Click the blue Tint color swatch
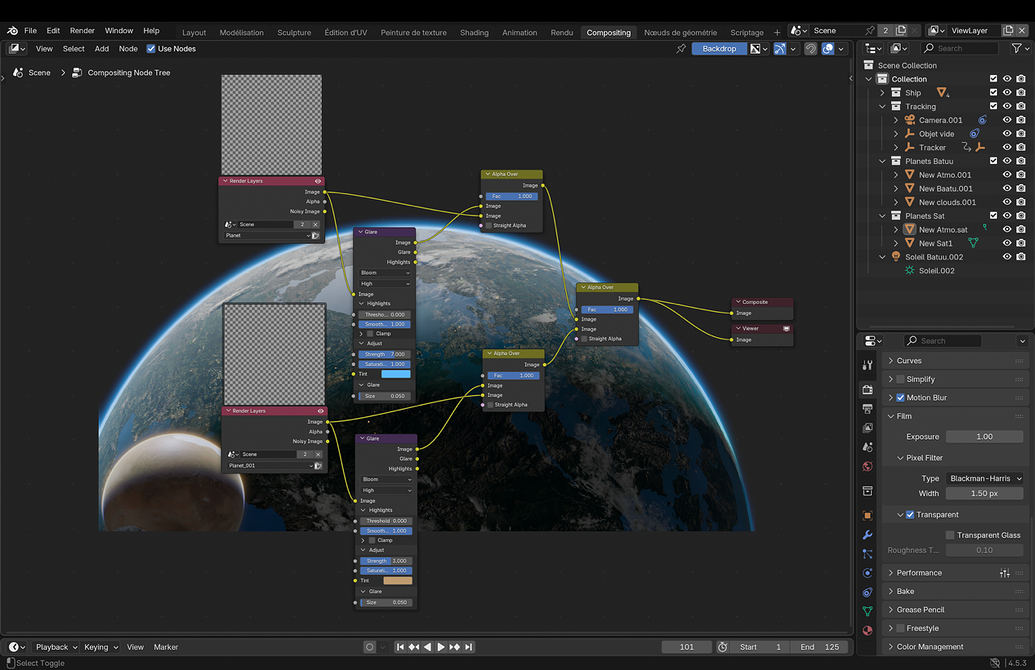 pyautogui.click(x=396, y=374)
